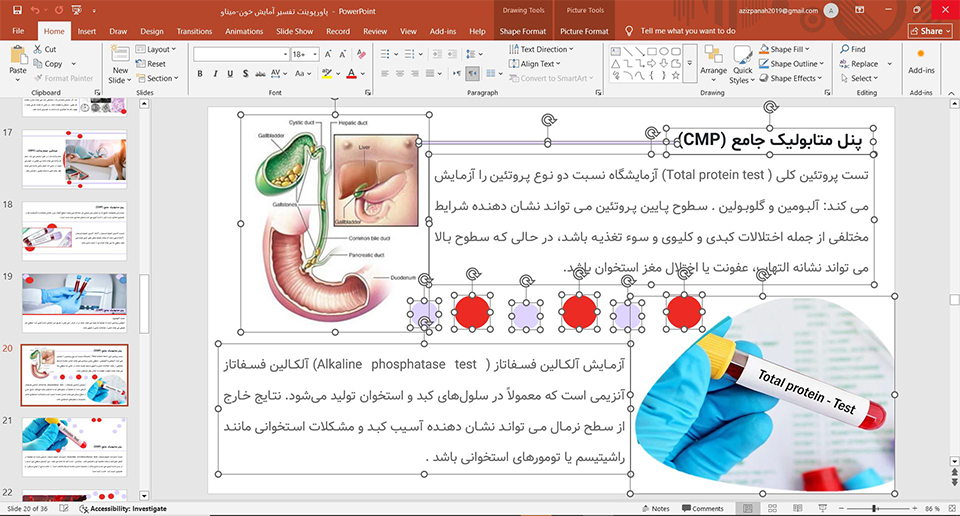This screenshot has height=516, width=960.
Task: Expand Text Direction options
Action: 541,49
